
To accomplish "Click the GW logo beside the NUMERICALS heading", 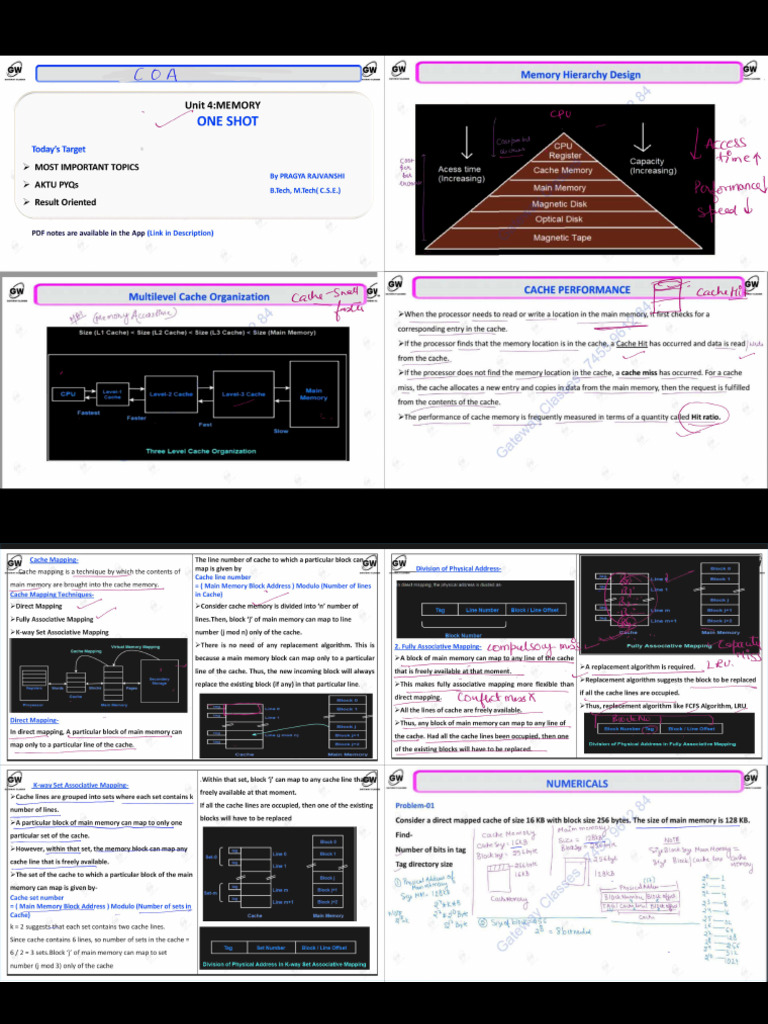I will (398, 780).
